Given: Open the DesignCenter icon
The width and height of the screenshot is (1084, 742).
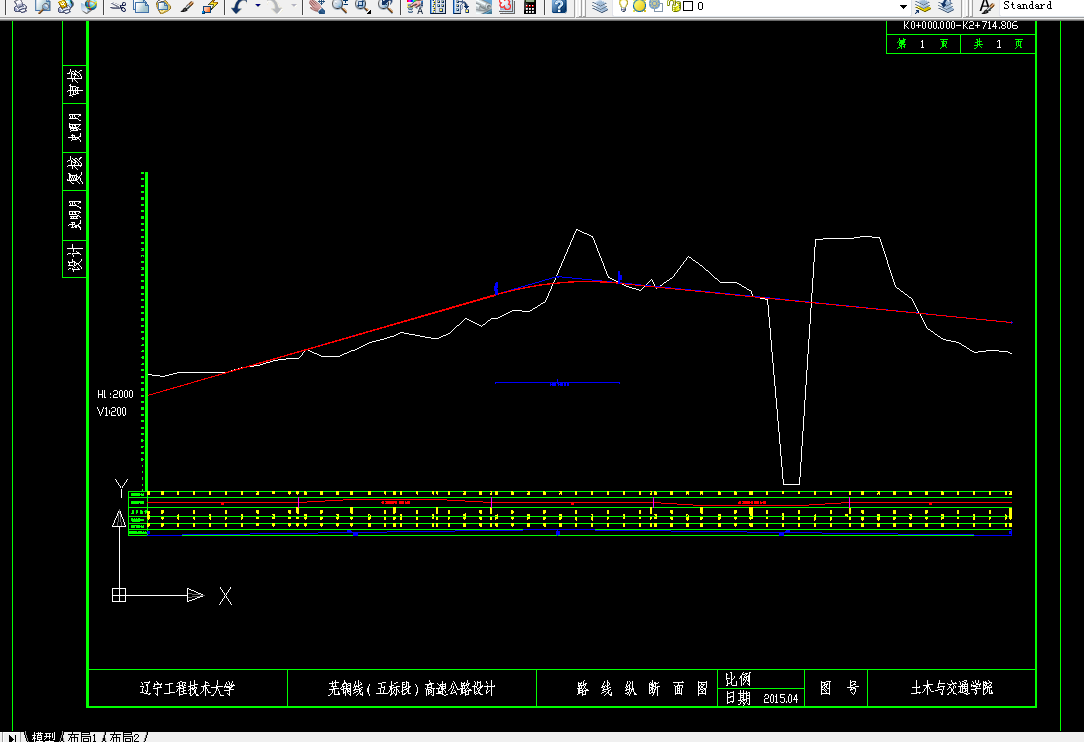Looking at the screenshot, I should point(438,6).
